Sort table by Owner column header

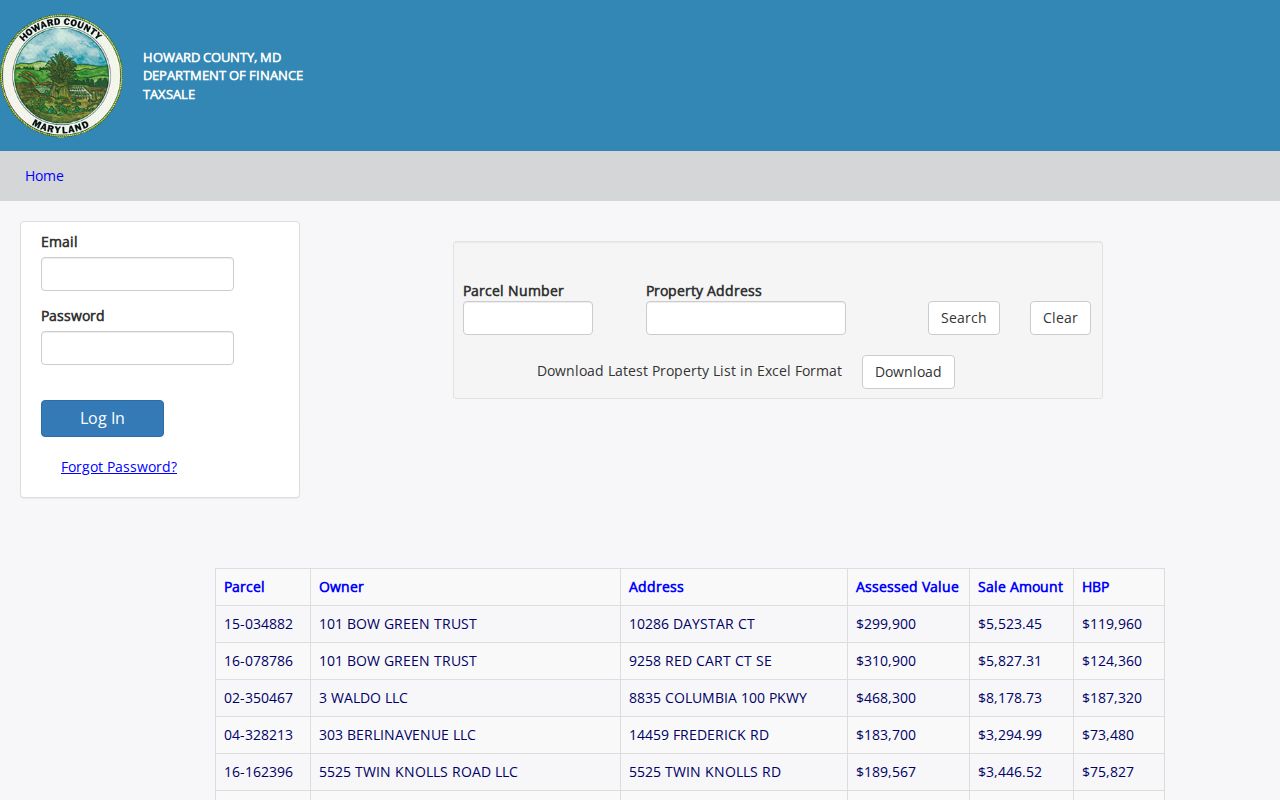(x=341, y=587)
